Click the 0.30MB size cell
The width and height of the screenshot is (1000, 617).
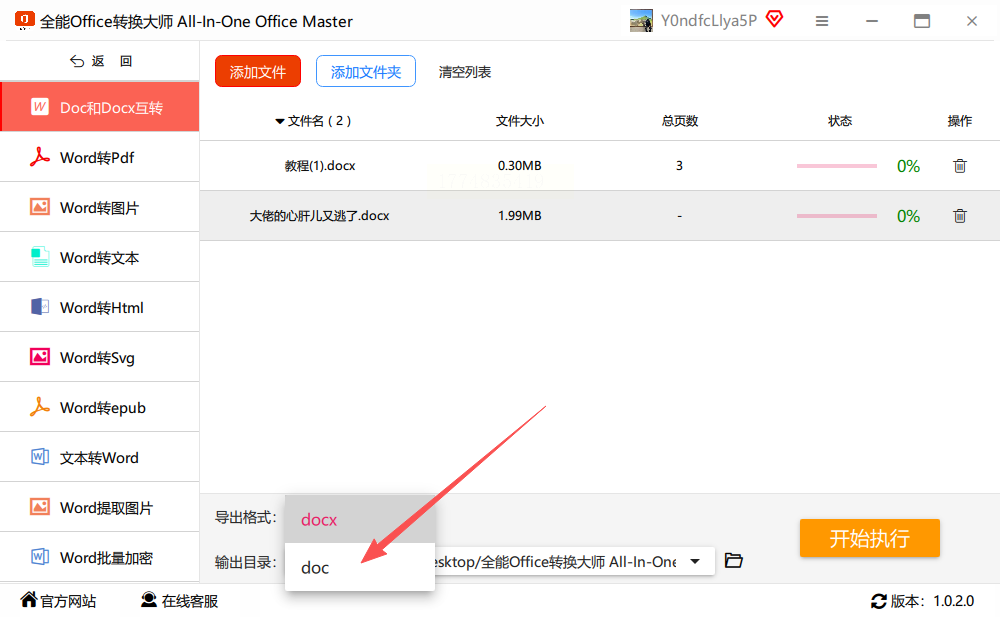click(519, 166)
